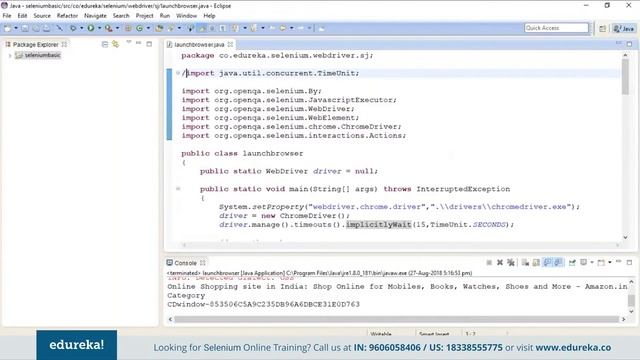This screenshot has height=360, width=640.
Task: Open the Project menu
Action: tap(144, 16)
